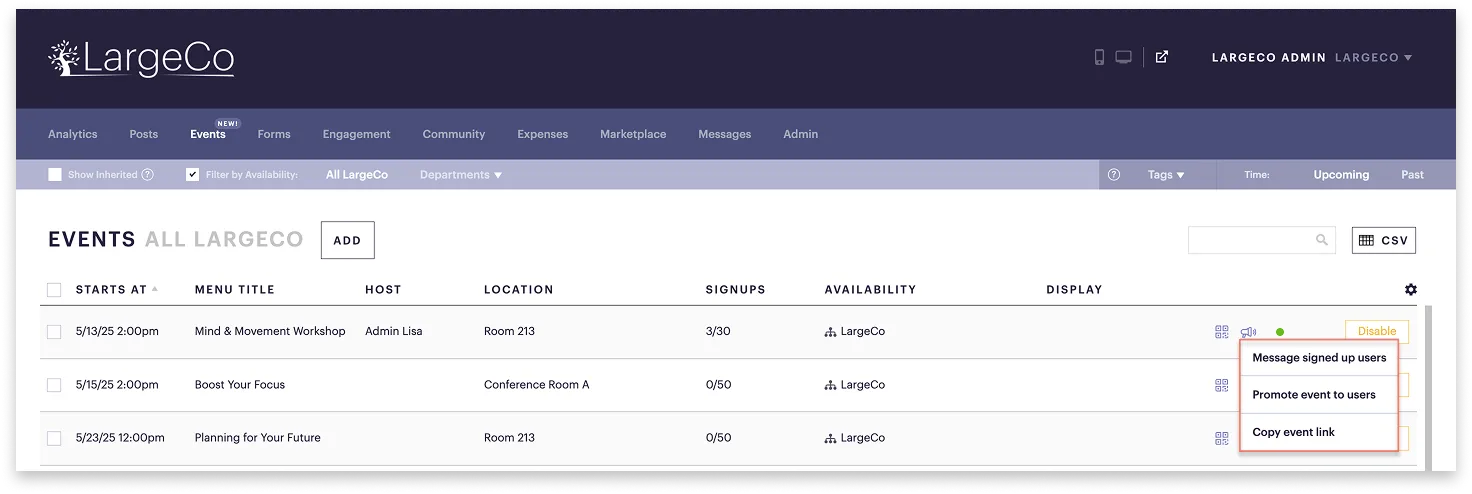Expand Departments dropdown

pos(460,174)
